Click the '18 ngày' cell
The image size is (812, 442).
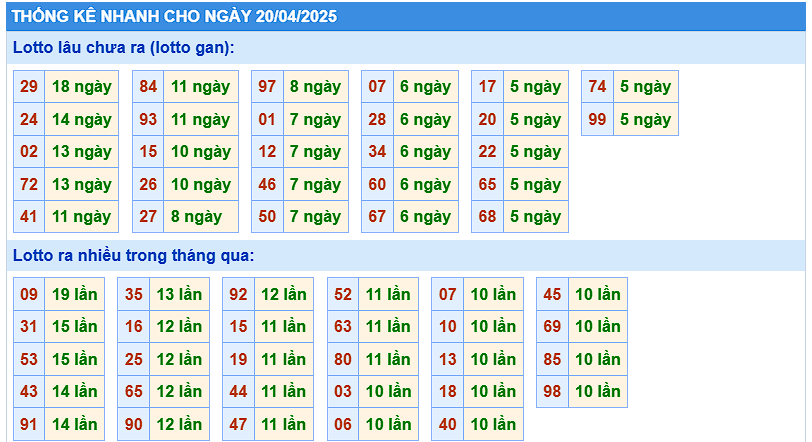(81, 86)
